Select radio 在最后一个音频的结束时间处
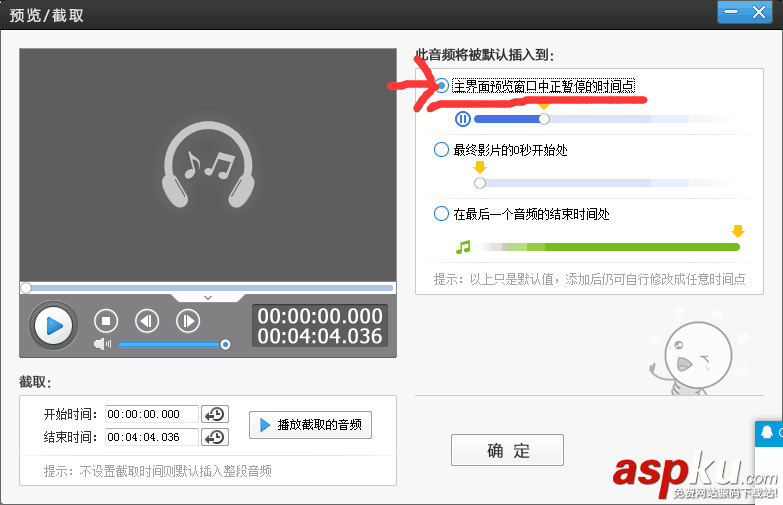 point(441,214)
